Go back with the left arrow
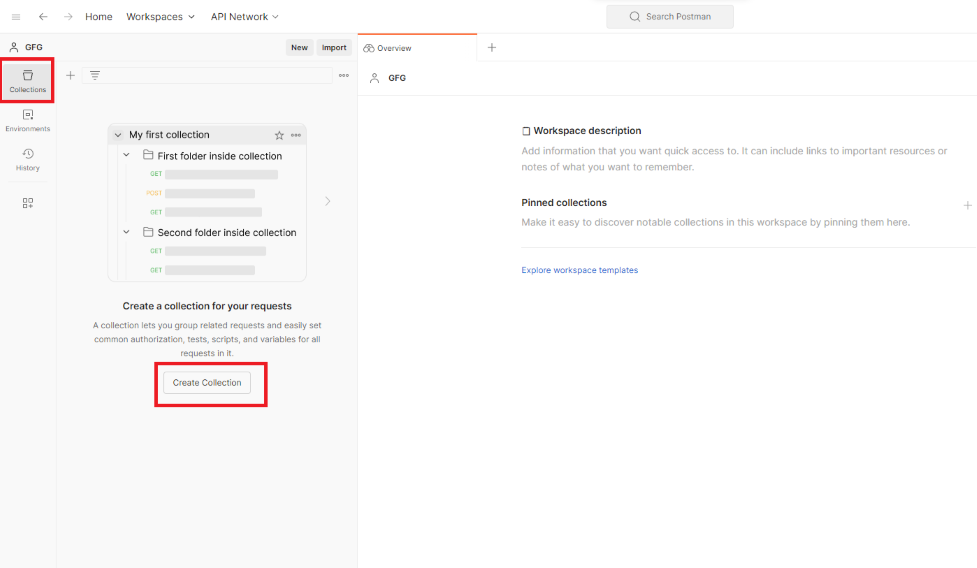The height and width of the screenshot is (568, 977). pyautogui.click(x=43, y=17)
